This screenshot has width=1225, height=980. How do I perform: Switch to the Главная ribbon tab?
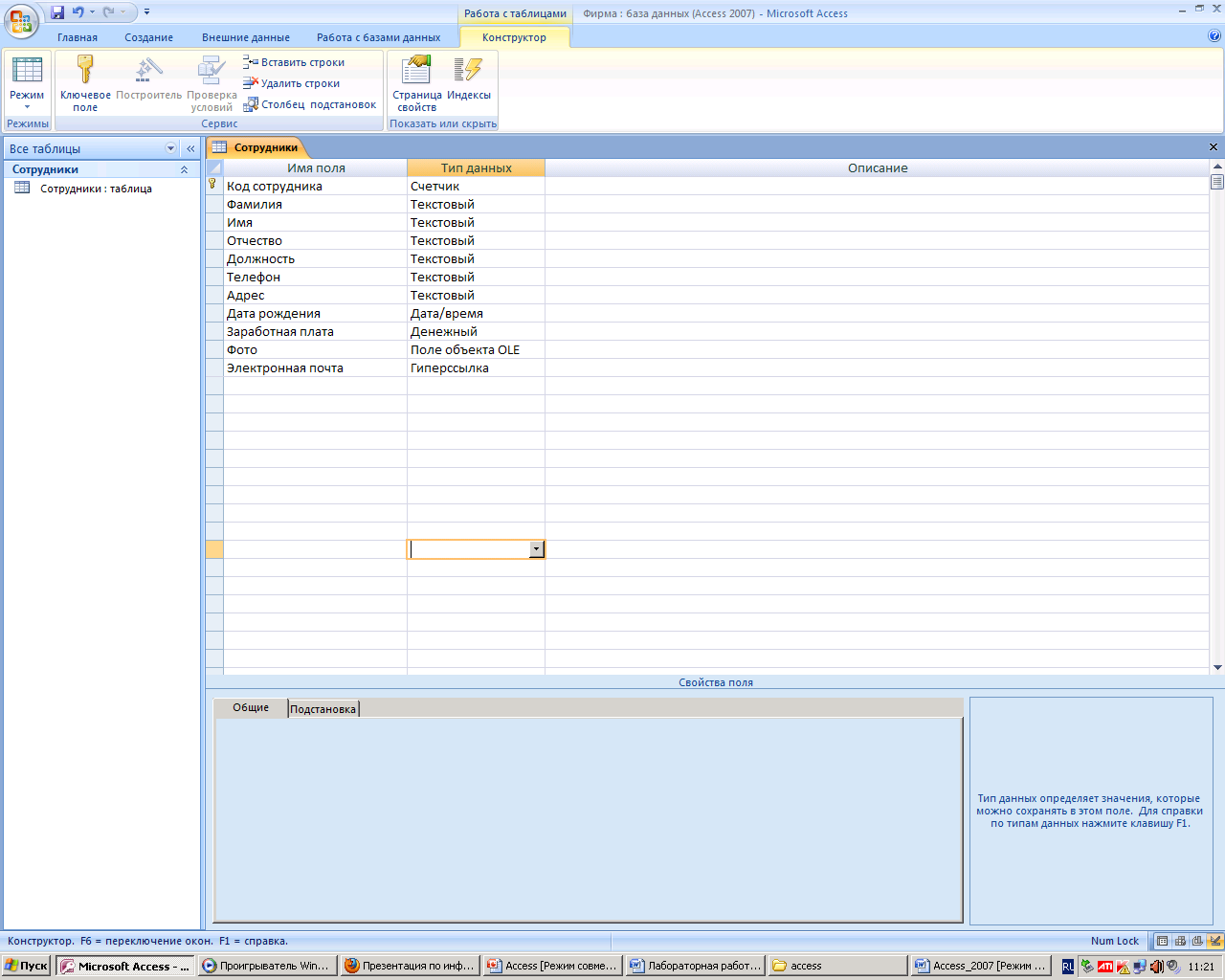[x=77, y=37]
